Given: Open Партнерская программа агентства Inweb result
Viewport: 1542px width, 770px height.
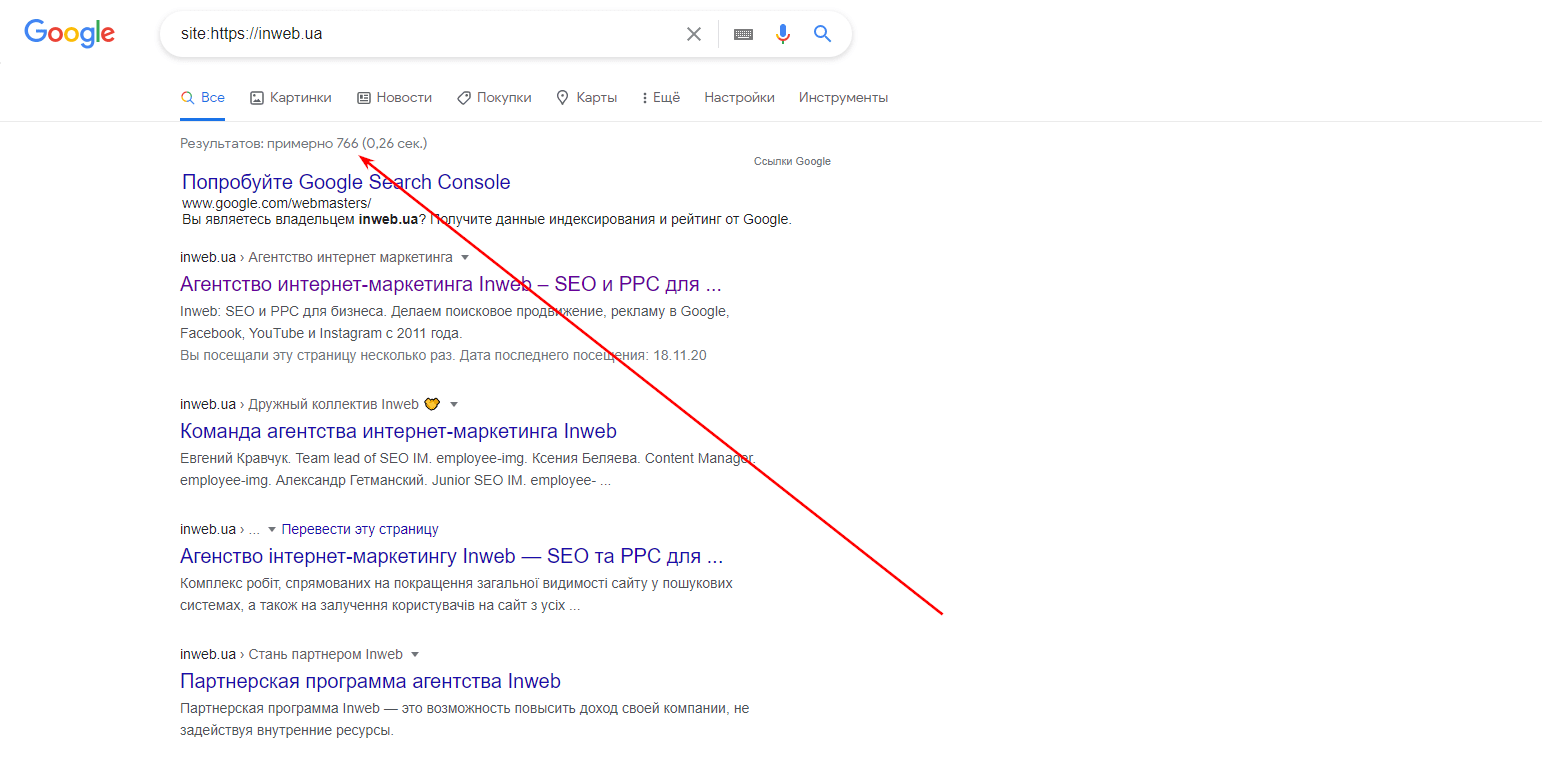Looking at the screenshot, I should tap(370, 681).
